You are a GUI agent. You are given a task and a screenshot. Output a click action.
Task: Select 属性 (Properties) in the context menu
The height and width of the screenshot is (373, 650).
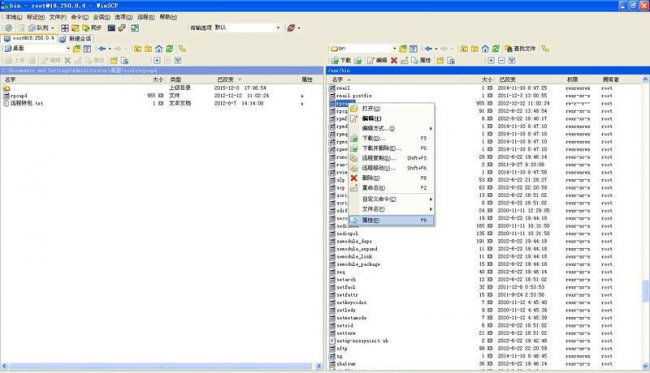(392, 220)
